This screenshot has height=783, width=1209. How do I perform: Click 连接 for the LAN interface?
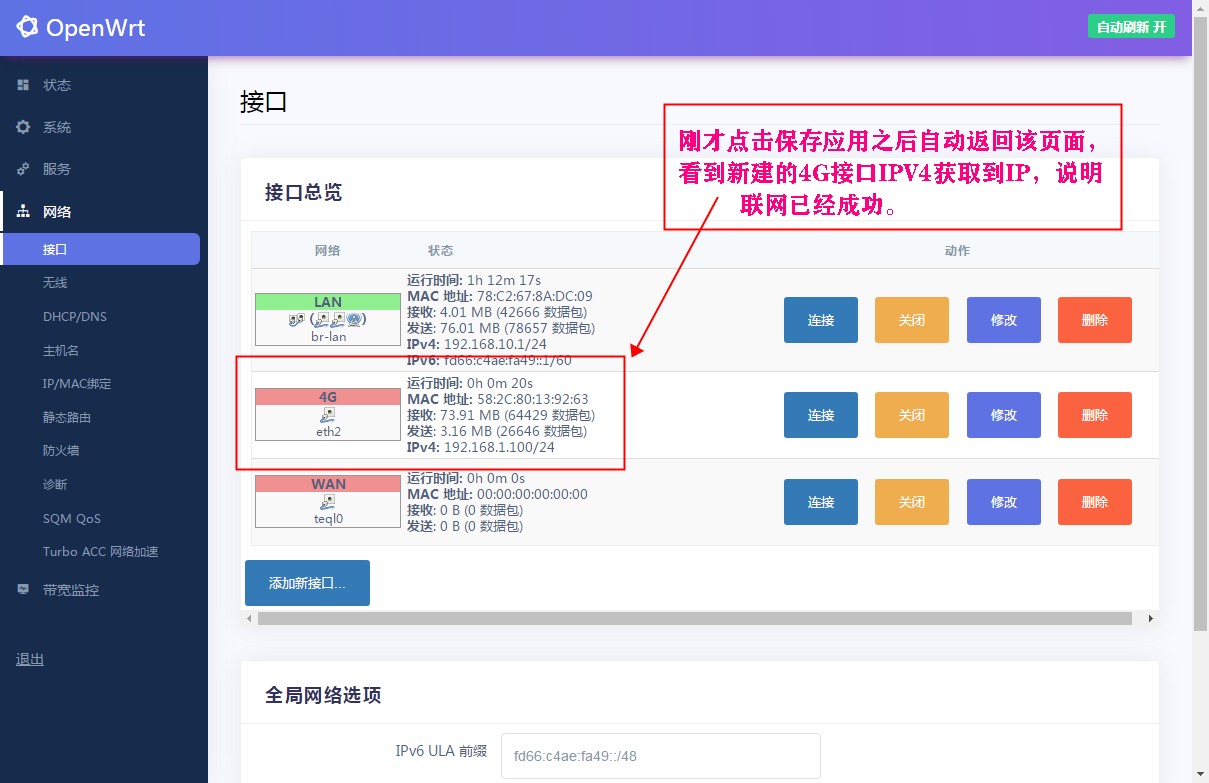point(821,320)
